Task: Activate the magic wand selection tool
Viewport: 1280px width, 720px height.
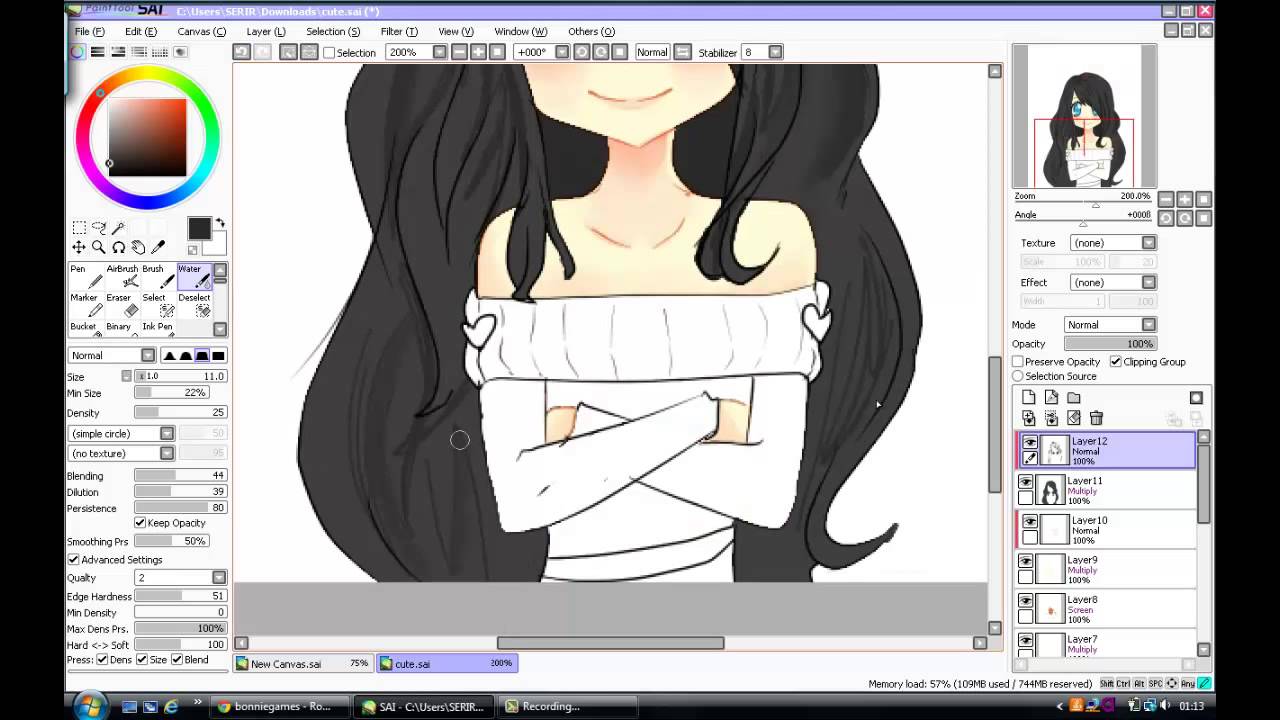Action: tap(118, 228)
